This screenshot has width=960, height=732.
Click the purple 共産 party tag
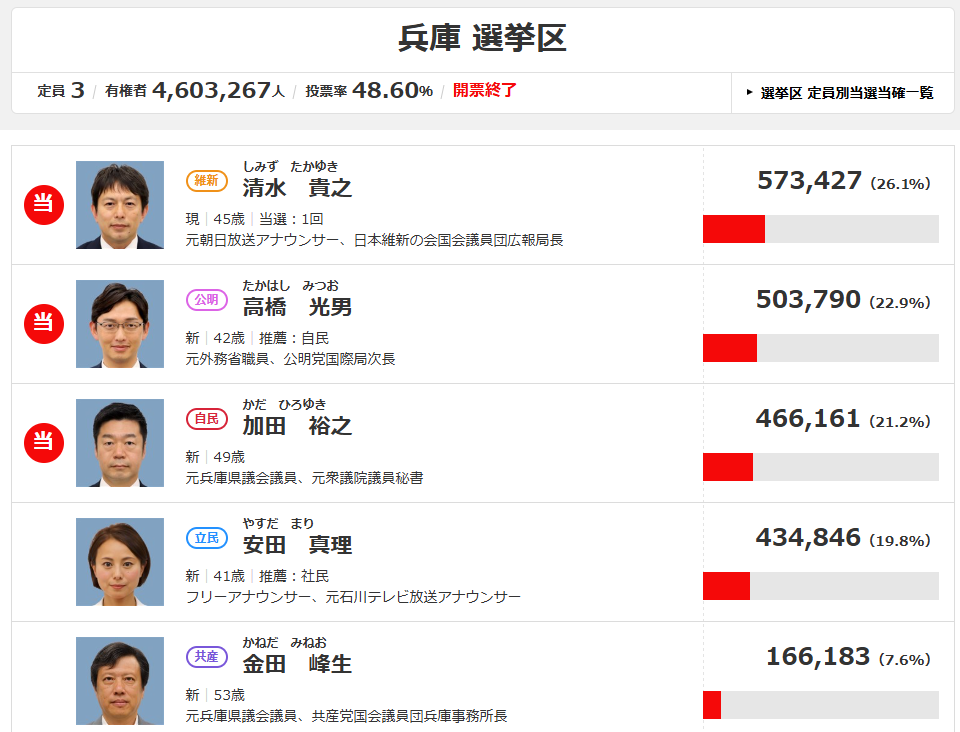(x=207, y=657)
